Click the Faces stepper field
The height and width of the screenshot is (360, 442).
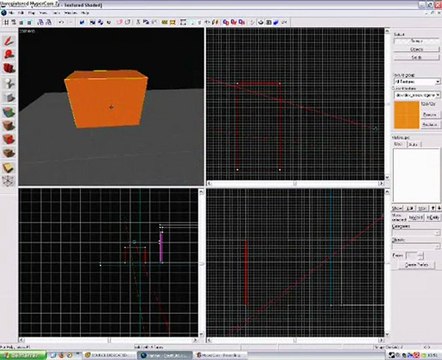(x=415, y=256)
